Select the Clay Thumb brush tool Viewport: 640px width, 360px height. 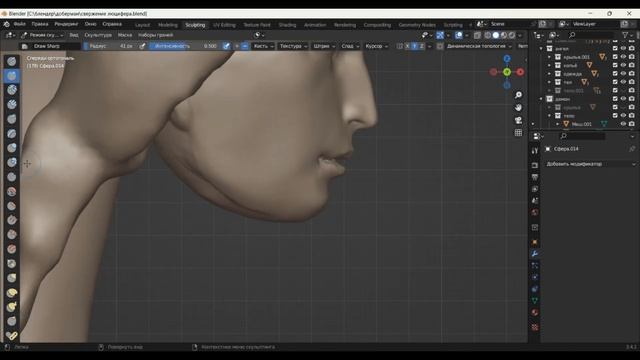point(12,119)
